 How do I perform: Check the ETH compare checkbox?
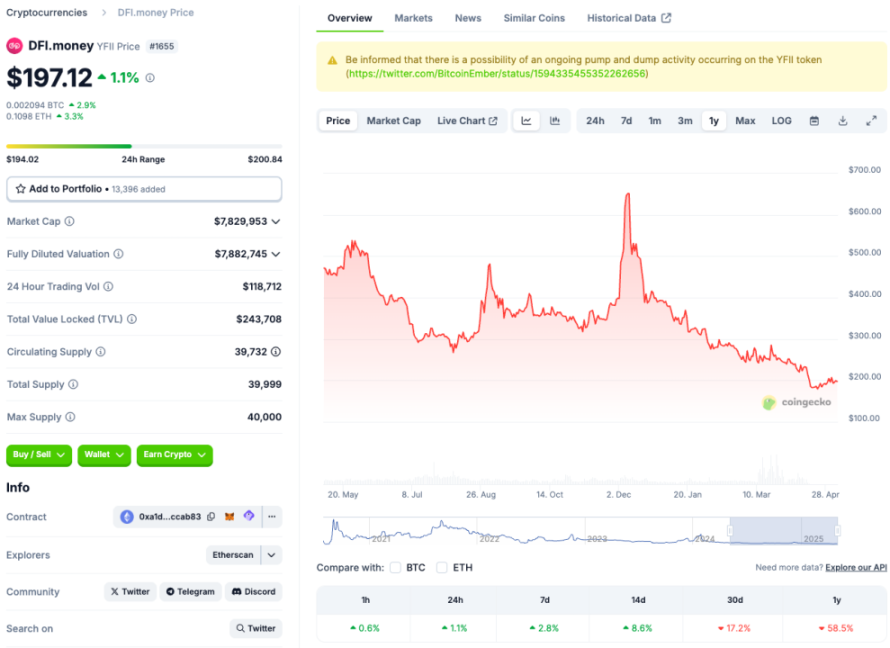pos(443,567)
